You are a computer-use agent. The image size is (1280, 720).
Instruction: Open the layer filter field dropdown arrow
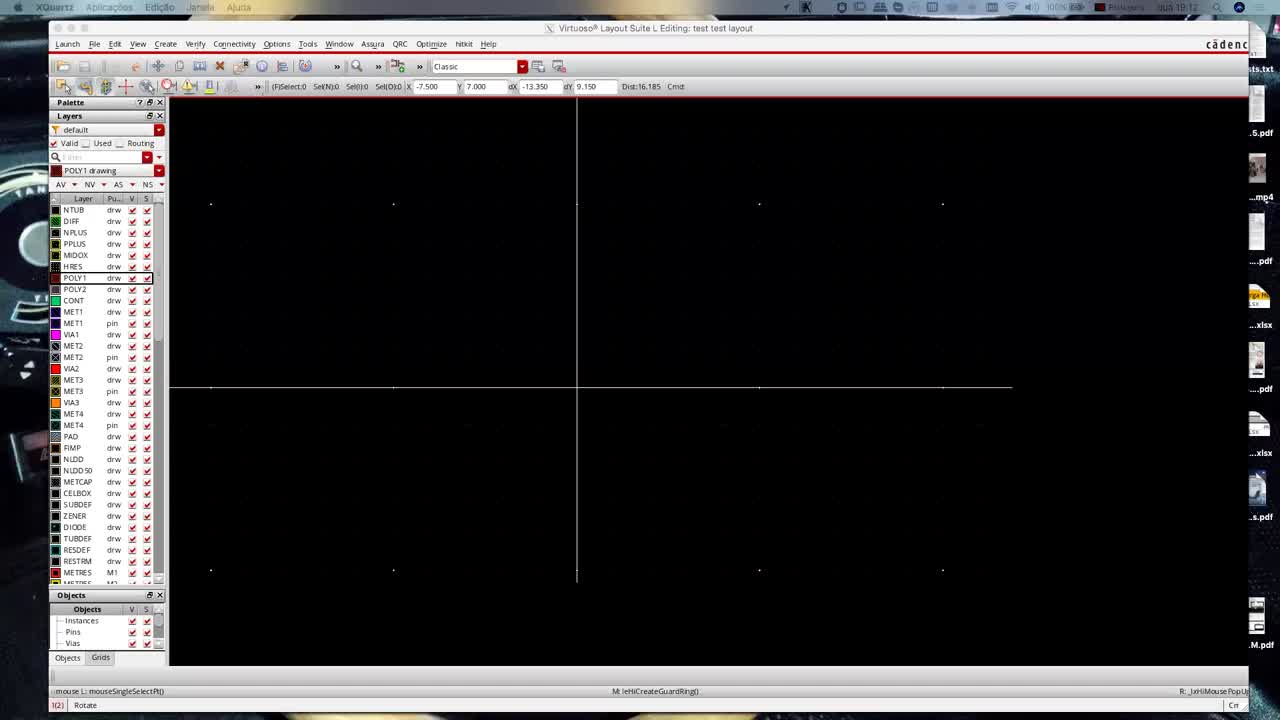147,157
